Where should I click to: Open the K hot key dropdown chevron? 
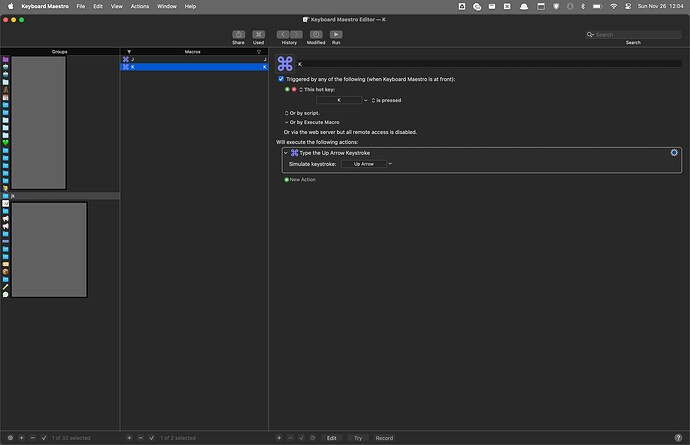[365, 100]
